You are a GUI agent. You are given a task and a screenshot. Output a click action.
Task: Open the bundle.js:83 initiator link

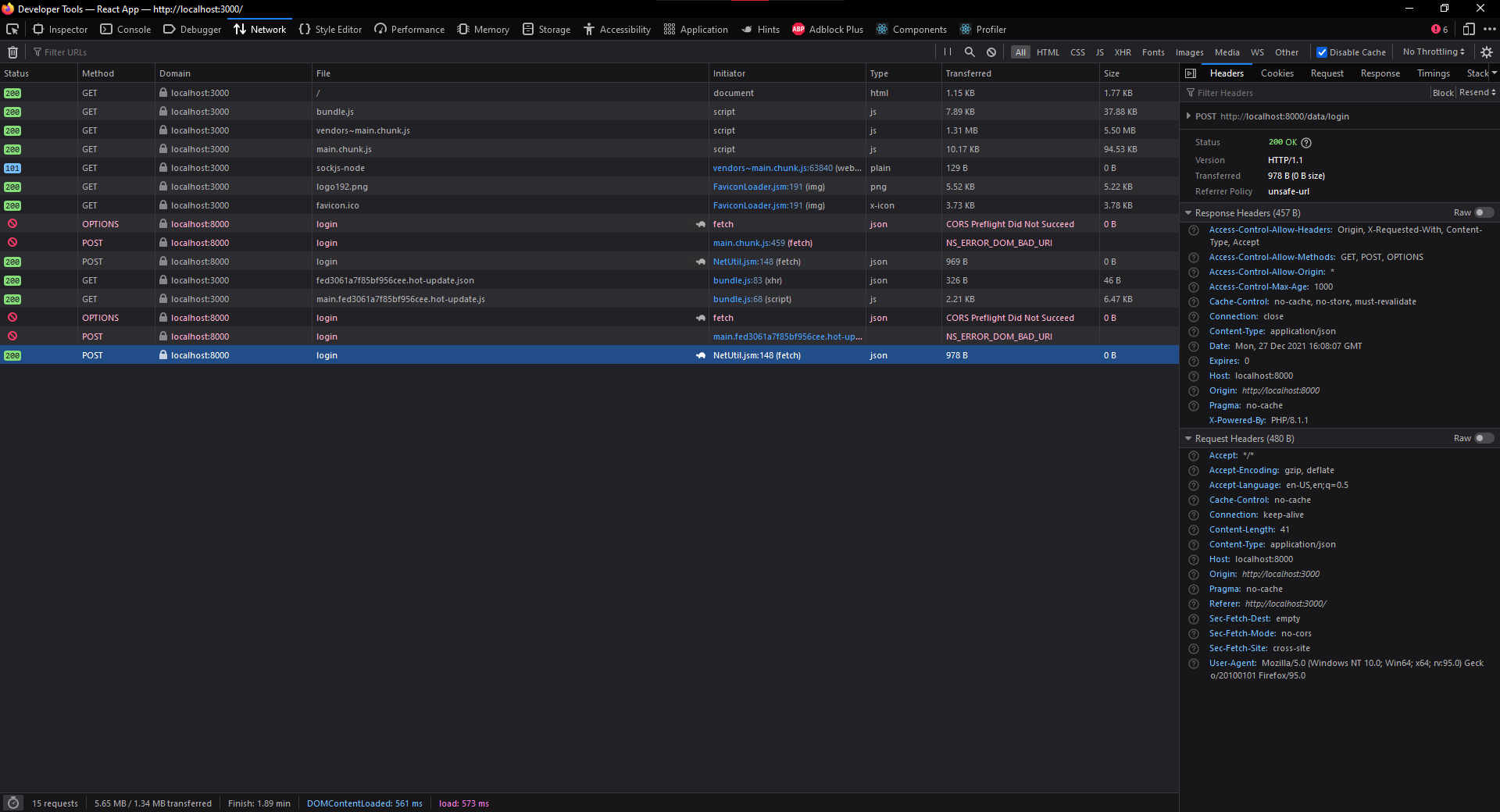point(737,280)
